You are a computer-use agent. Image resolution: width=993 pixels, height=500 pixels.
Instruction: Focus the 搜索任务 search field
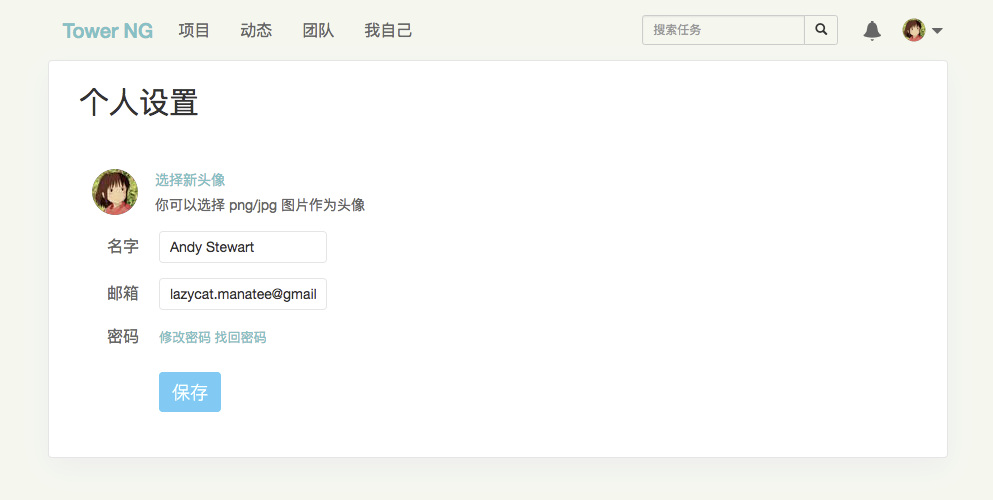click(723, 30)
